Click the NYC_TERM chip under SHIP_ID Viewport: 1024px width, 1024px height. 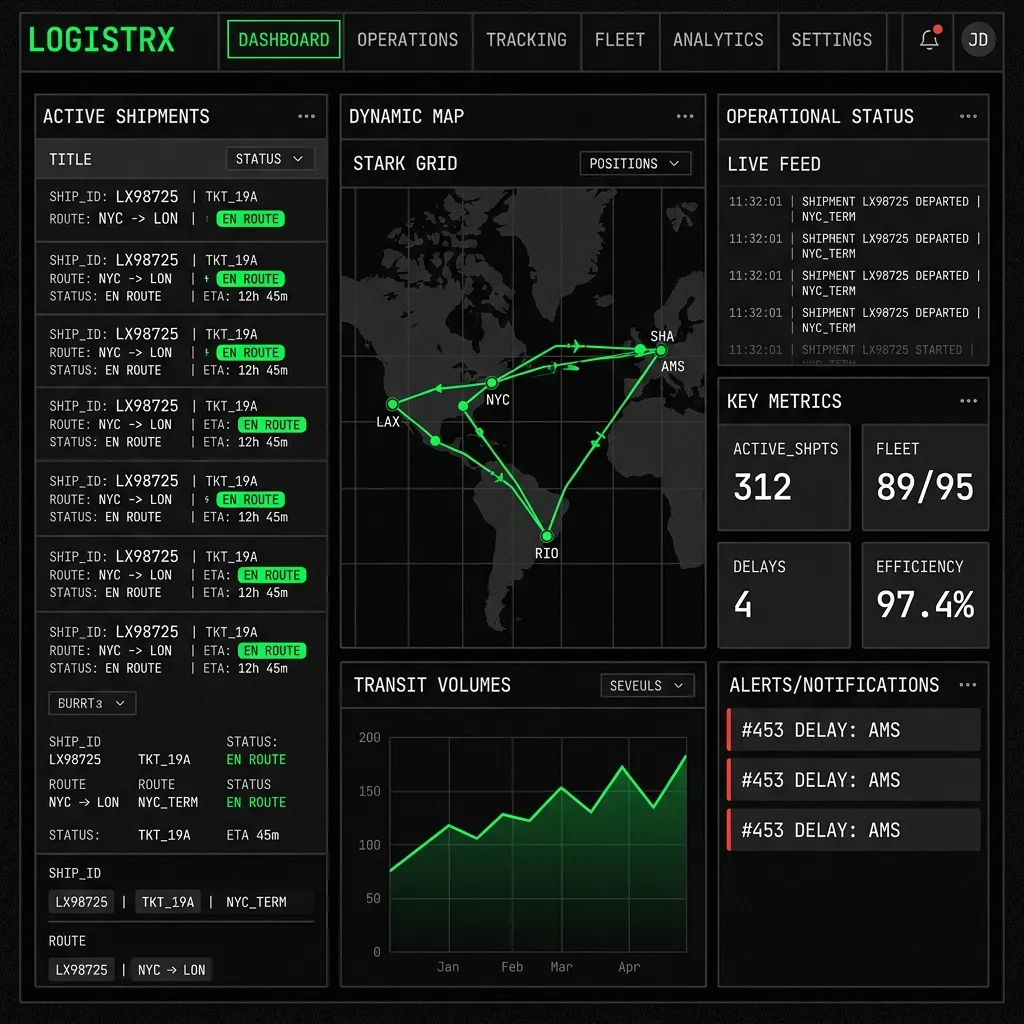click(256, 902)
